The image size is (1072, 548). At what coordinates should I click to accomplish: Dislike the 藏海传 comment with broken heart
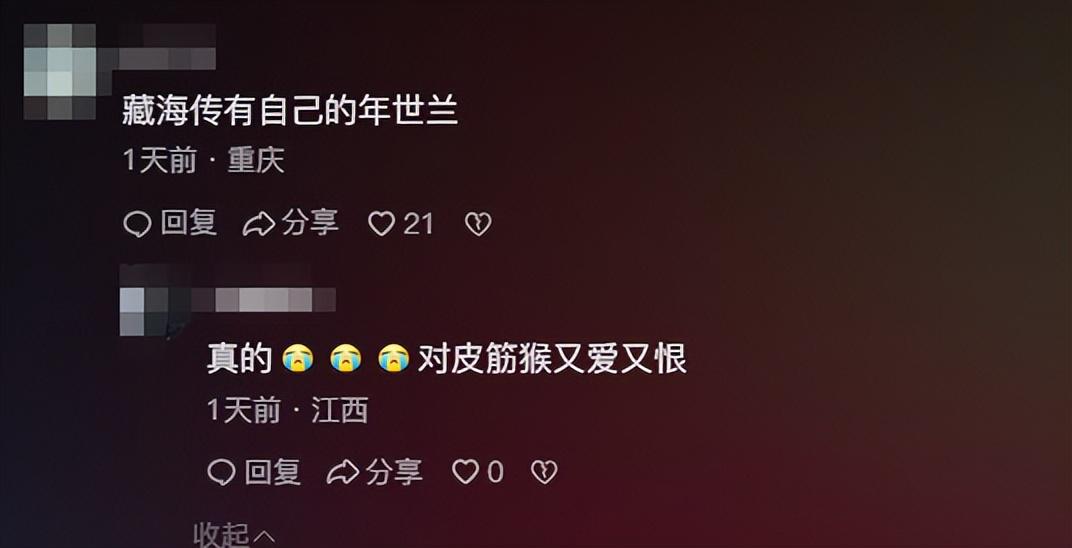click(x=478, y=224)
